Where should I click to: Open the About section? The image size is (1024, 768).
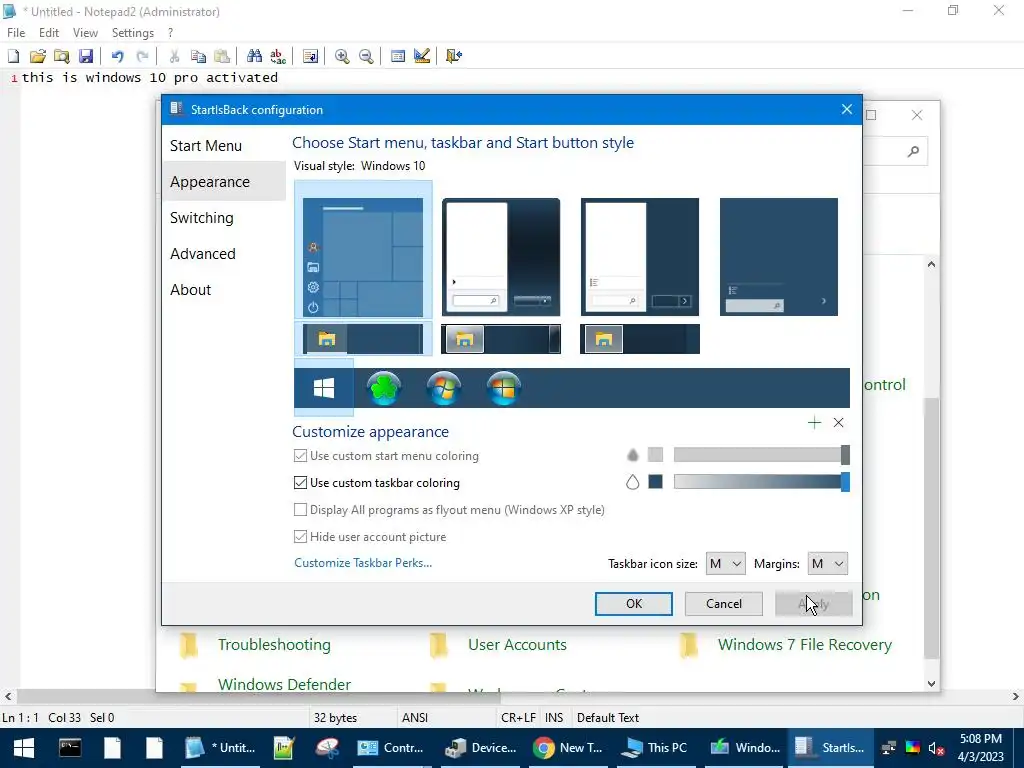(191, 289)
